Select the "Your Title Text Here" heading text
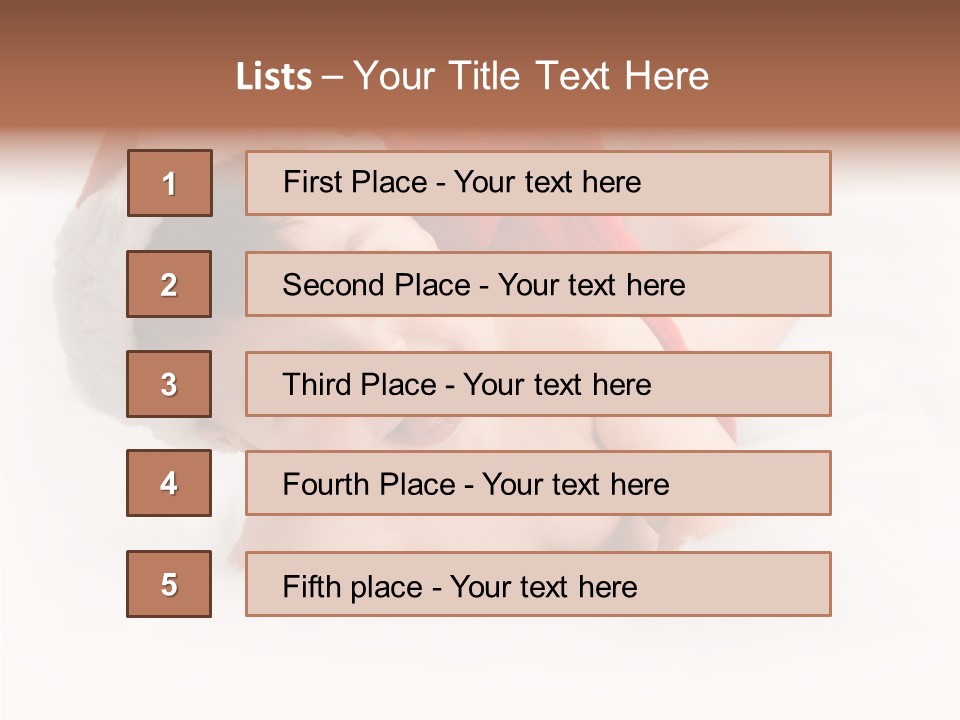This screenshot has height=720, width=960. pos(531,76)
